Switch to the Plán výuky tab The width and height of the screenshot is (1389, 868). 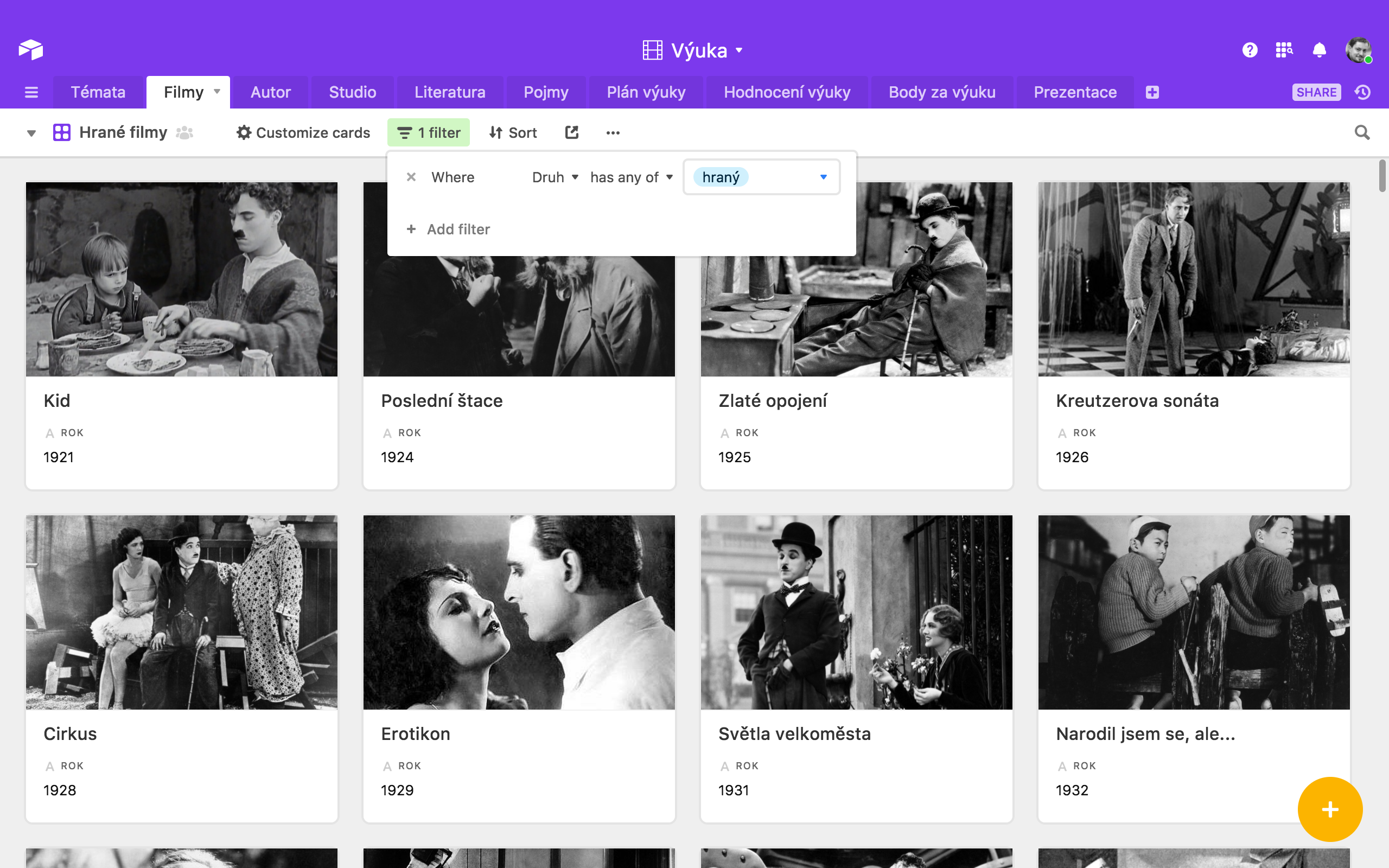pyautogui.click(x=646, y=92)
